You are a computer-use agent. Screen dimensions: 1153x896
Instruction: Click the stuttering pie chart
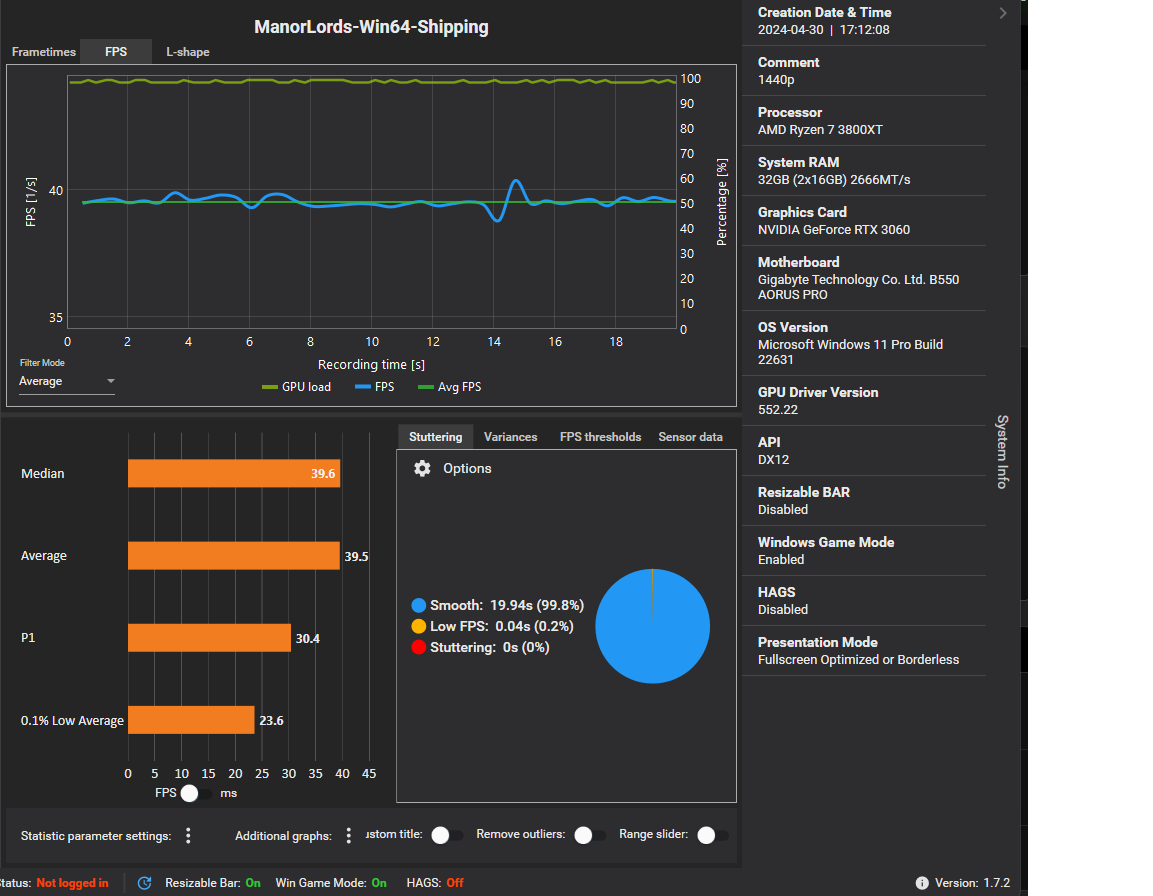(x=652, y=626)
